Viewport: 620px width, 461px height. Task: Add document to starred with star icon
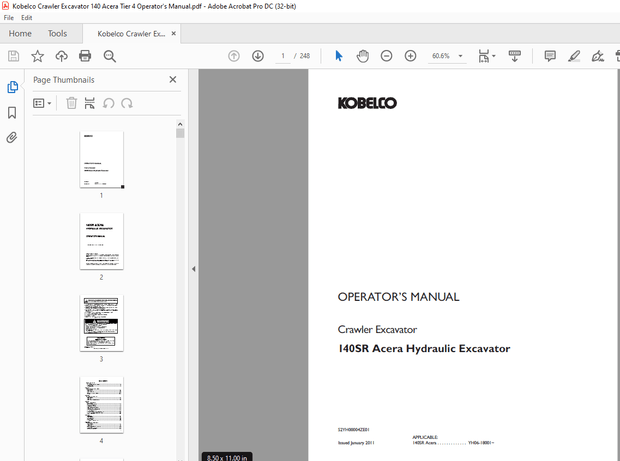click(x=38, y=56)
